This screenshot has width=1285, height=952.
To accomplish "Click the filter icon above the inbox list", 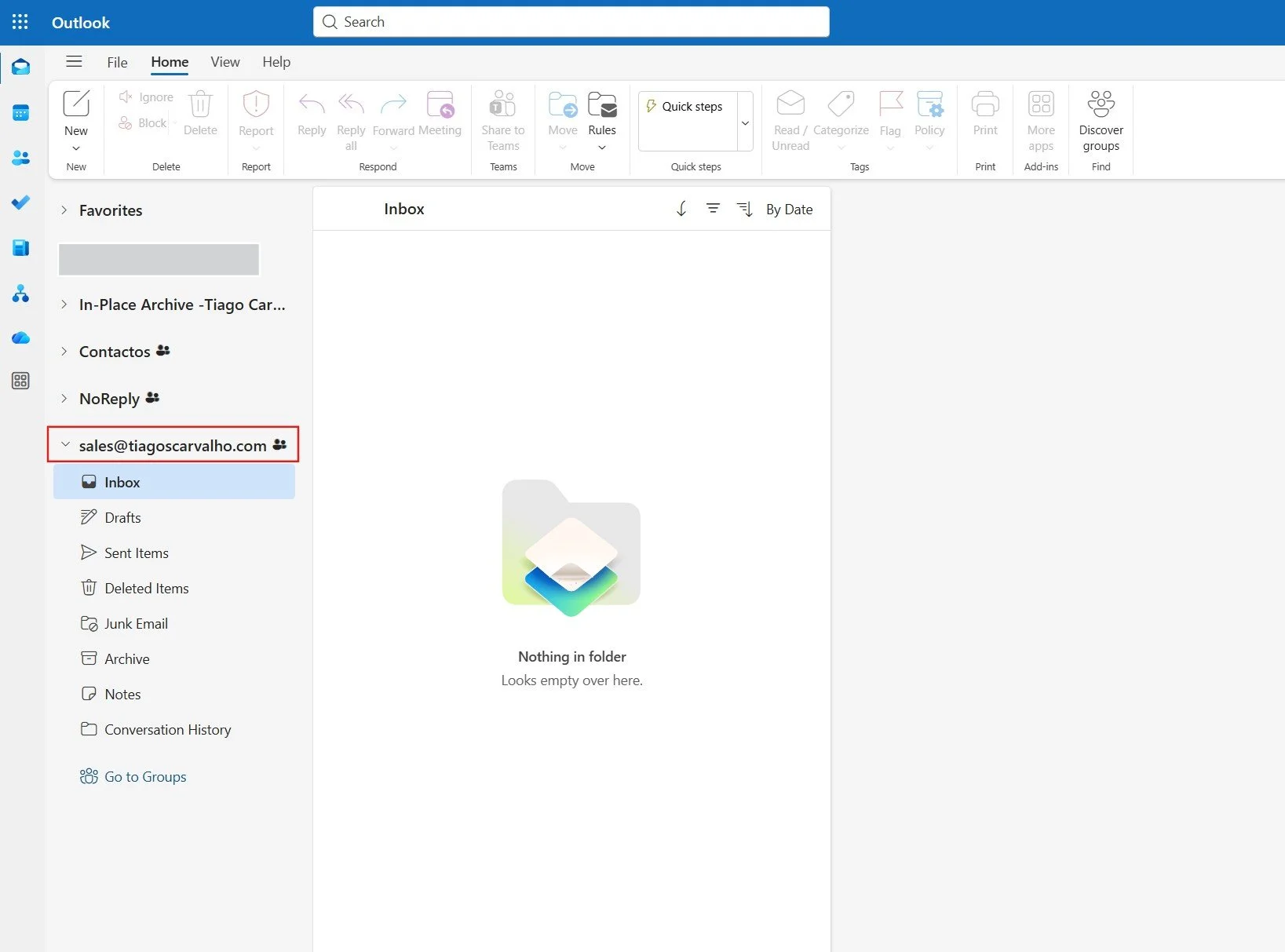I will 714,209.
